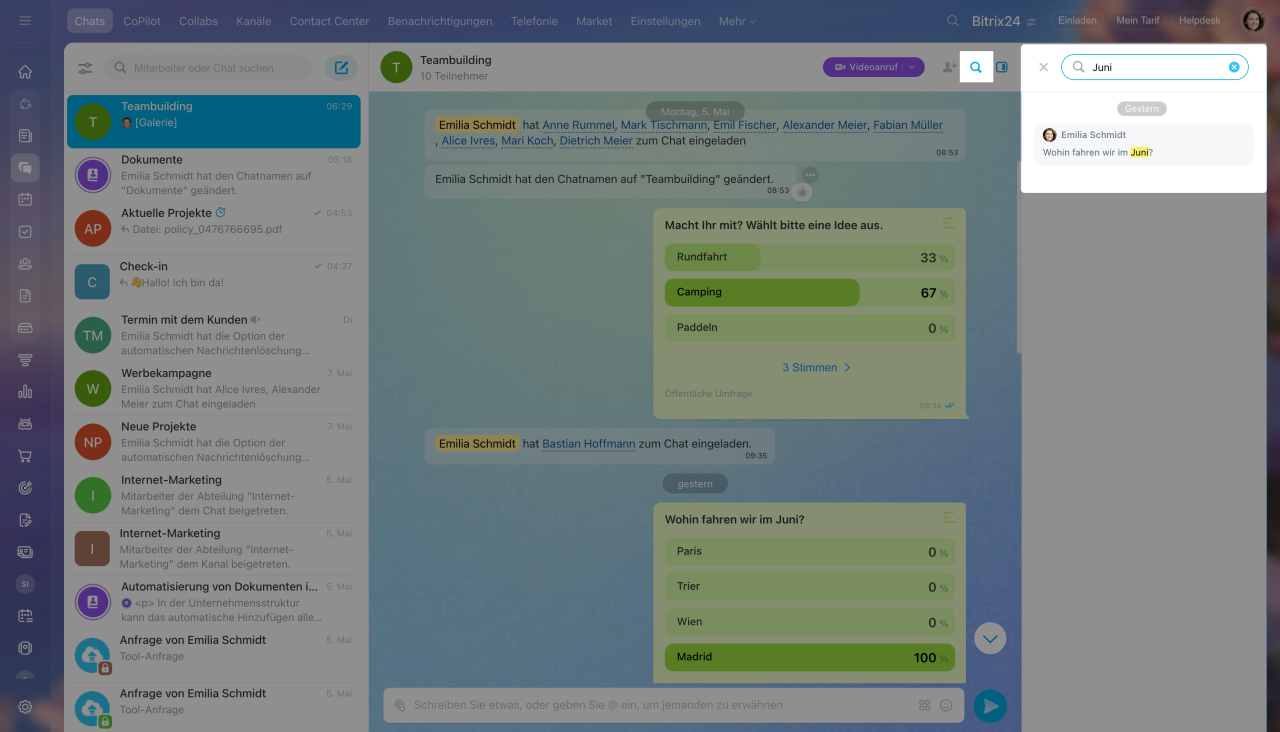Toggle the chat sidebar panel icon
Image resolution: width=1280 pixels, height=732 pixels.
tap(1002, 67)
